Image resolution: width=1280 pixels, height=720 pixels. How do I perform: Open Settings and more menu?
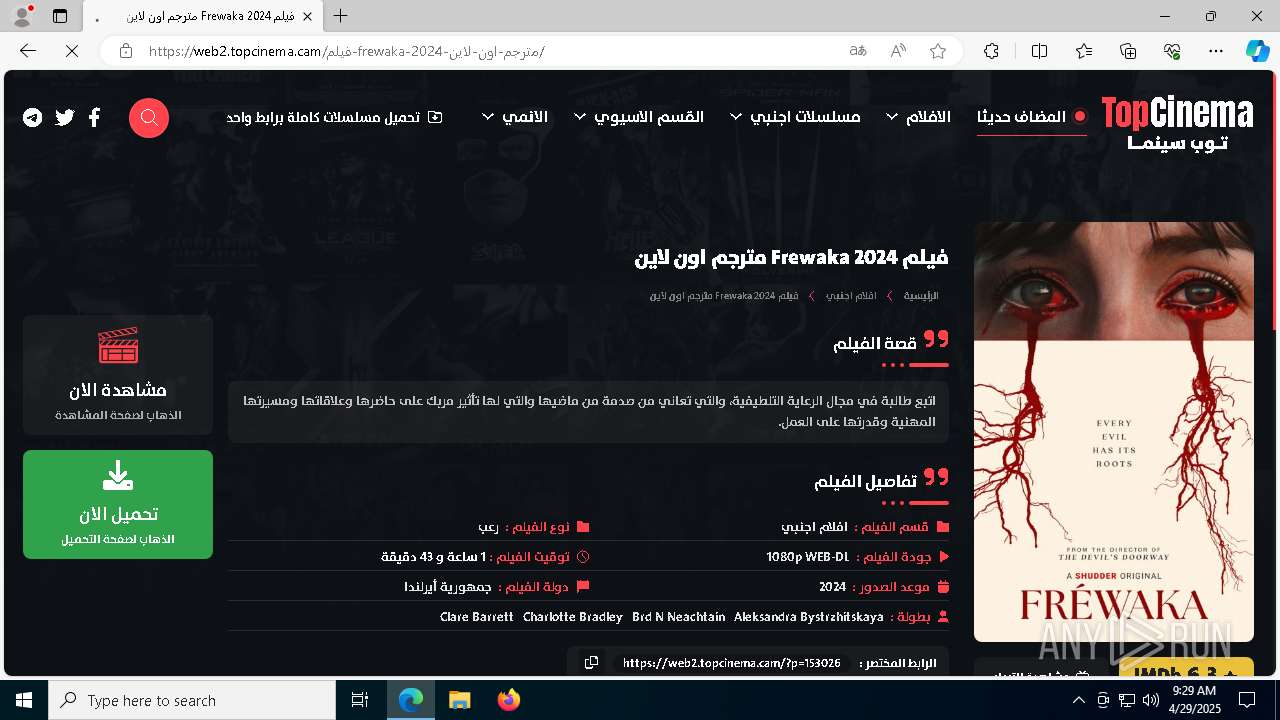click(x=1216, y=51)
